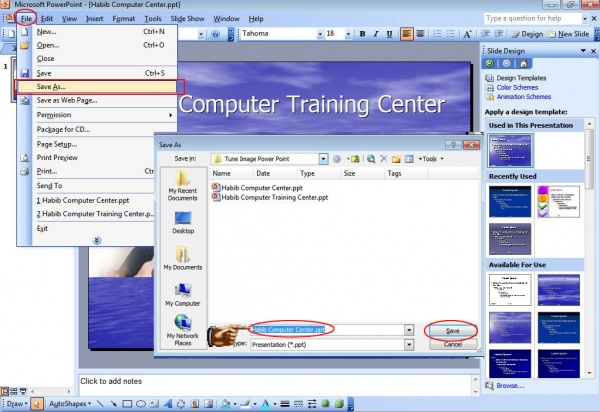
Task: Select Print Preview in File menu
Action: click(x=86, y=158)
